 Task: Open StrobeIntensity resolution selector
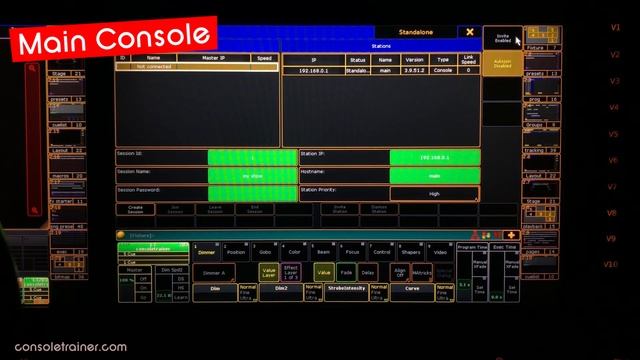[x=379, y=293]
